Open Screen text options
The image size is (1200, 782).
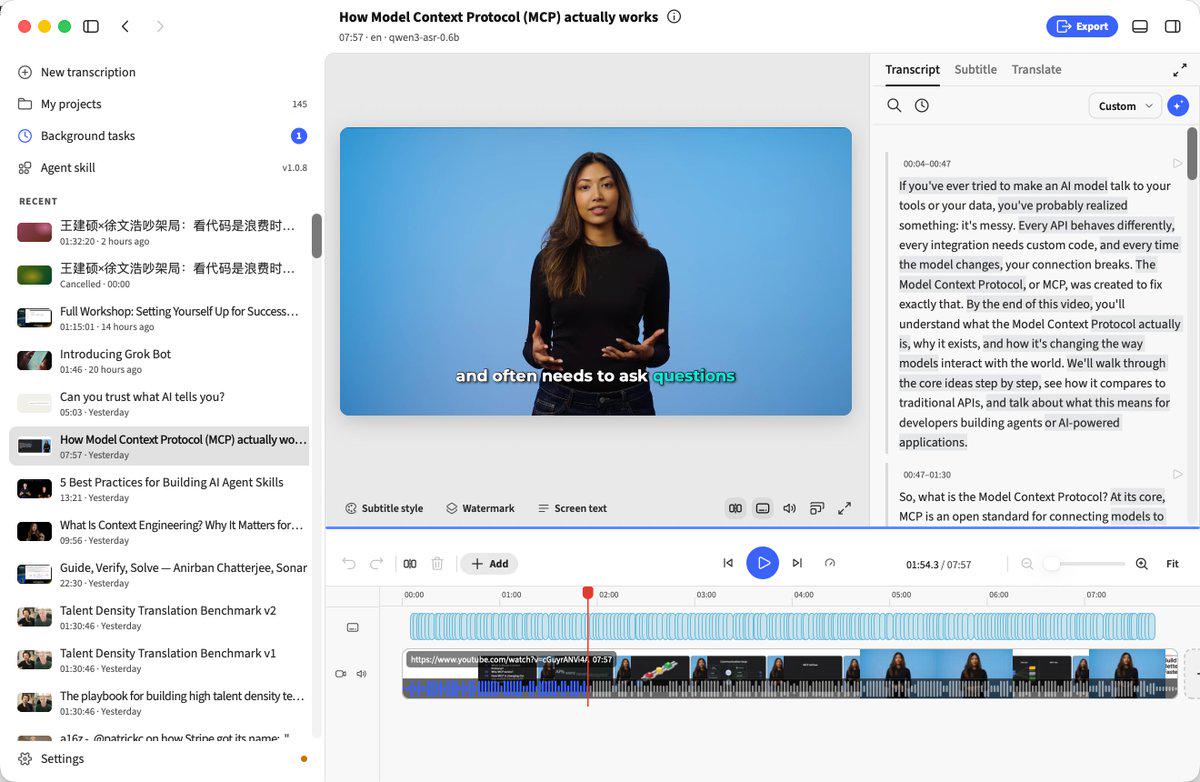pos(572,508)
